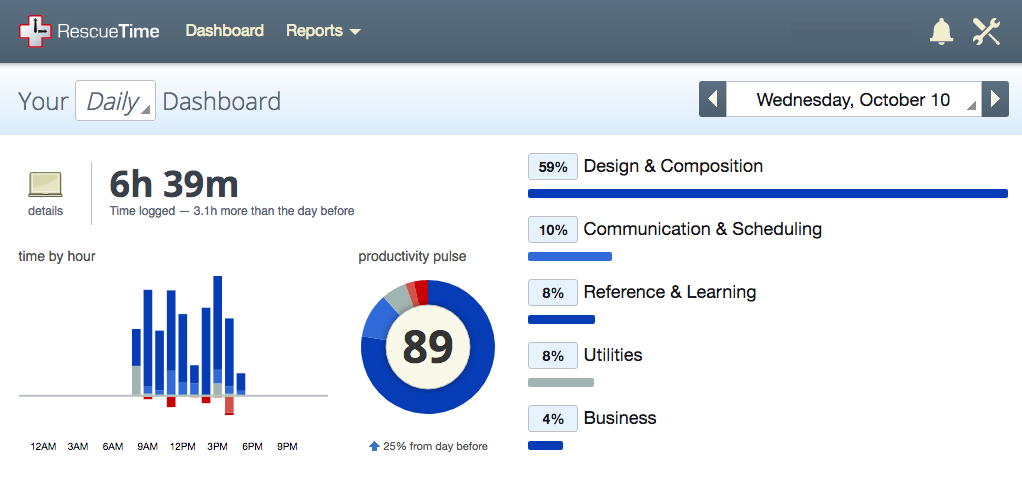Go to the previous day arrow
Image resolution: width=1022 pixels, height=482 pixels.
(x=712, y=100)
